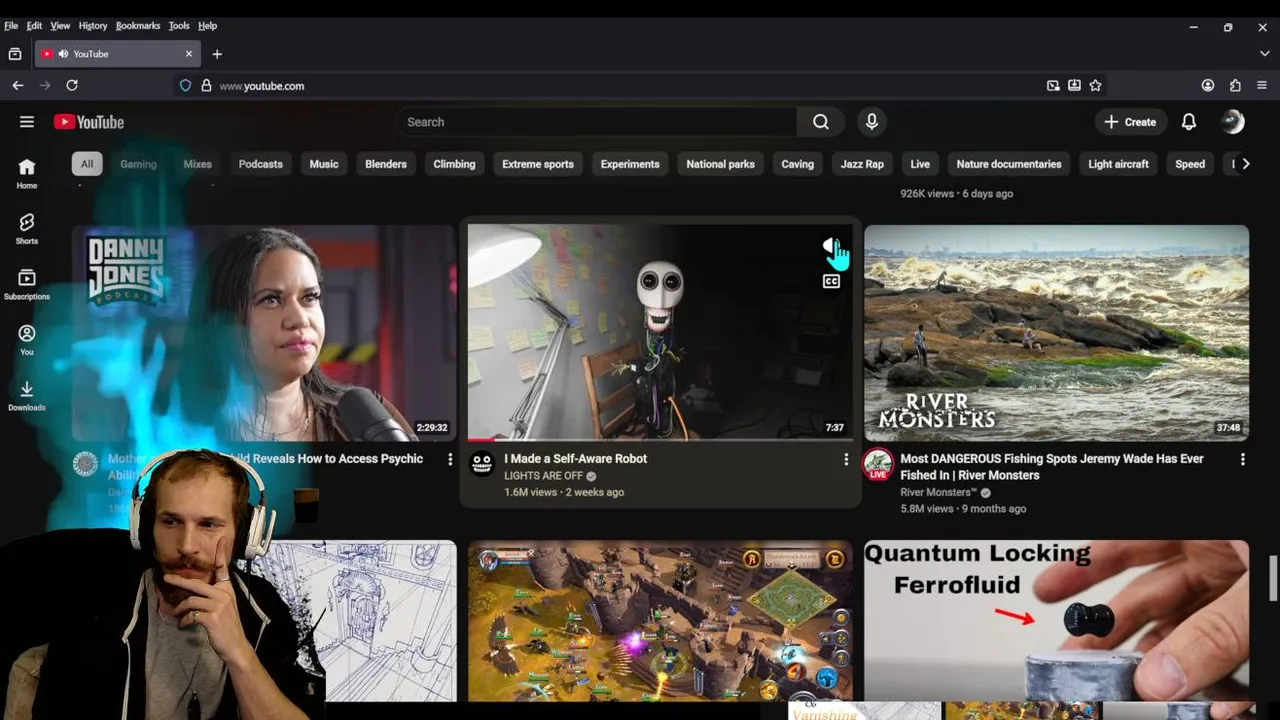This screenshot has width=1280, height=720.
Task: Select the National parks filter chip
Action: tap(720, 164)
